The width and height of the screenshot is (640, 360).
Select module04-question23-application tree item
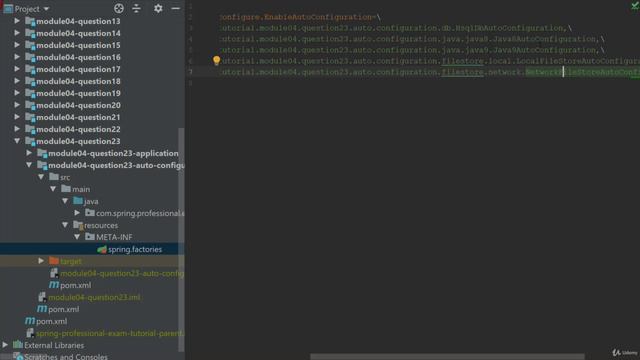pyautogui.click(x=113, y=153)
